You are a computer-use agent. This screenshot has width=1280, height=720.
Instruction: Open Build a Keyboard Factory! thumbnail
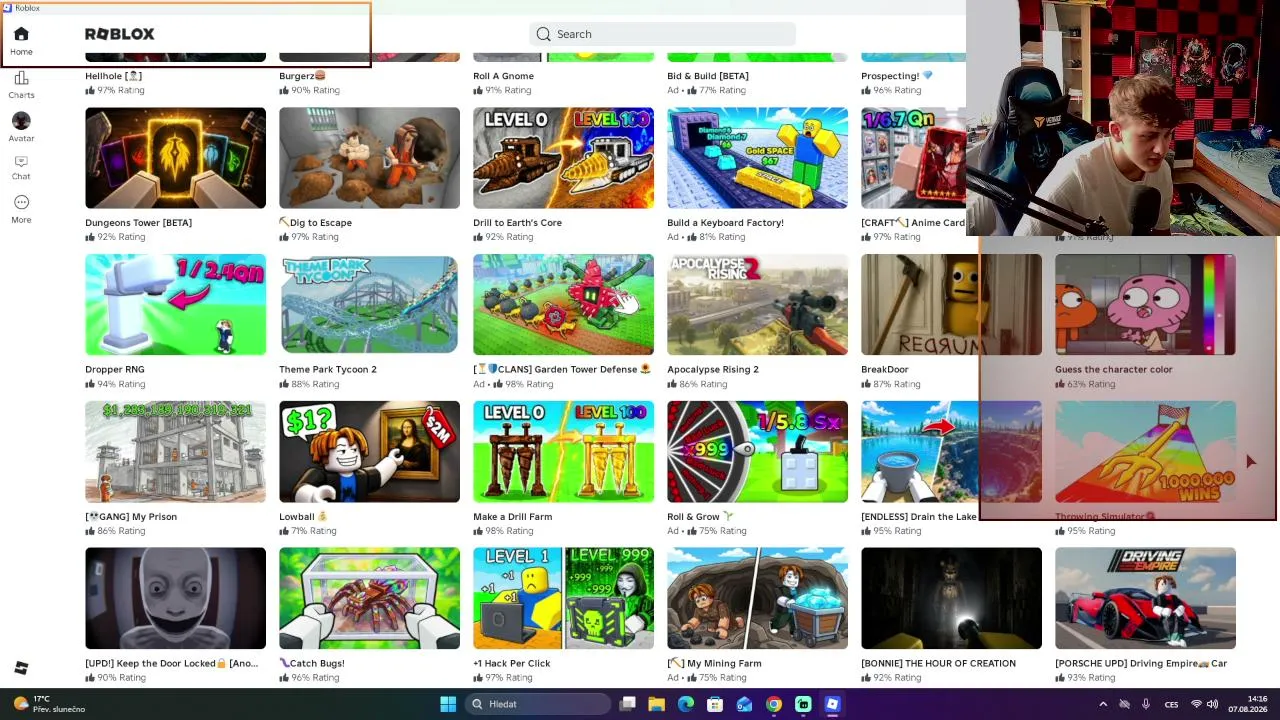(757, 158)
